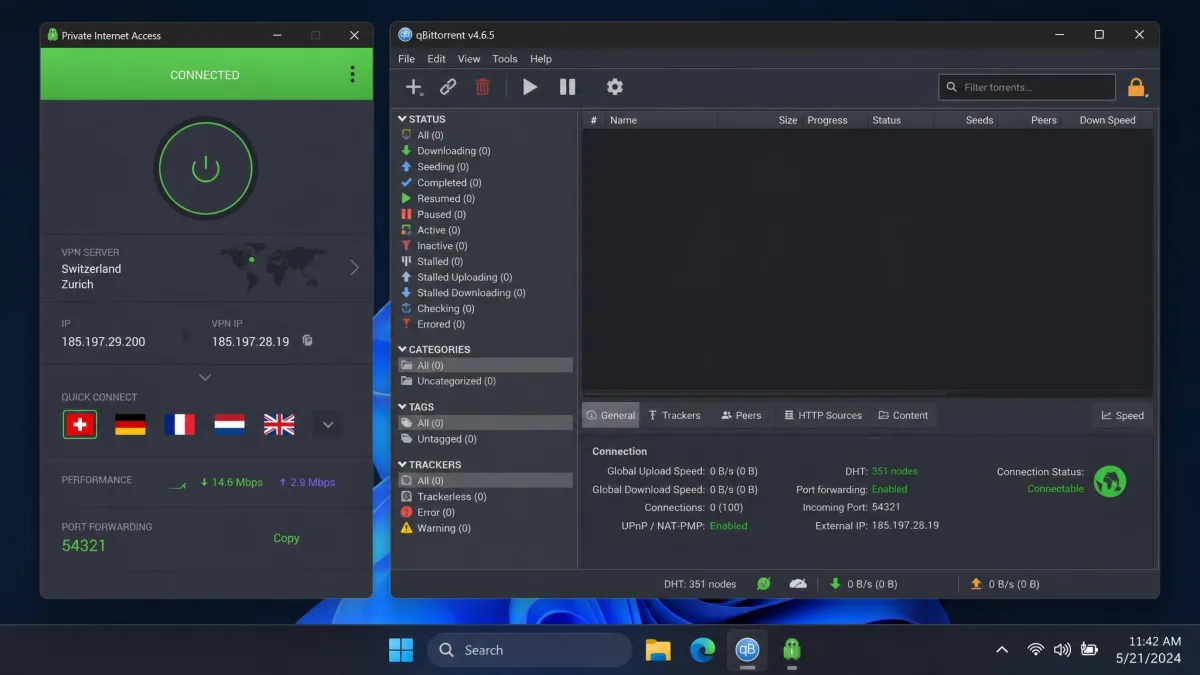Switch to the Content tab

[903, 415]
